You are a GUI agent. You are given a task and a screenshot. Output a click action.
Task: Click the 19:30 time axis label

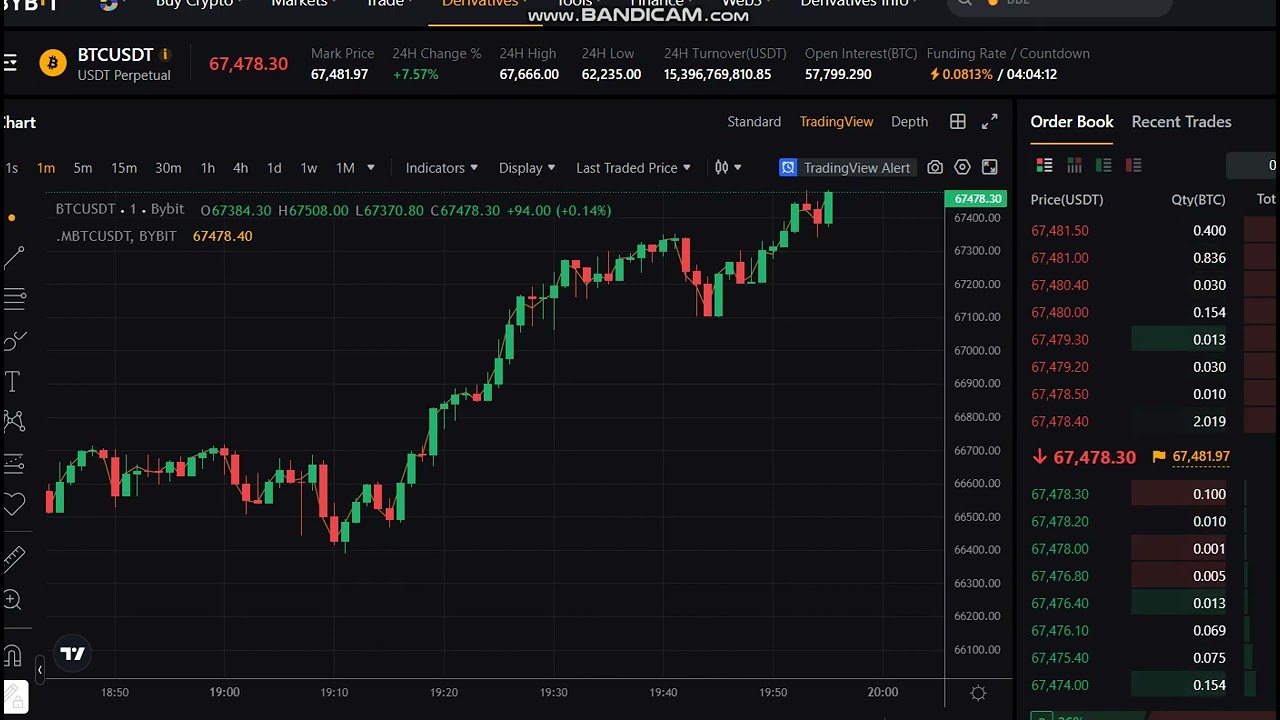click(x=553, y=692)
